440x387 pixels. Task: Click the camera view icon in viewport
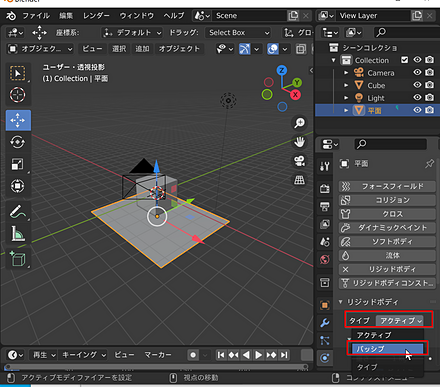point(299,161)
